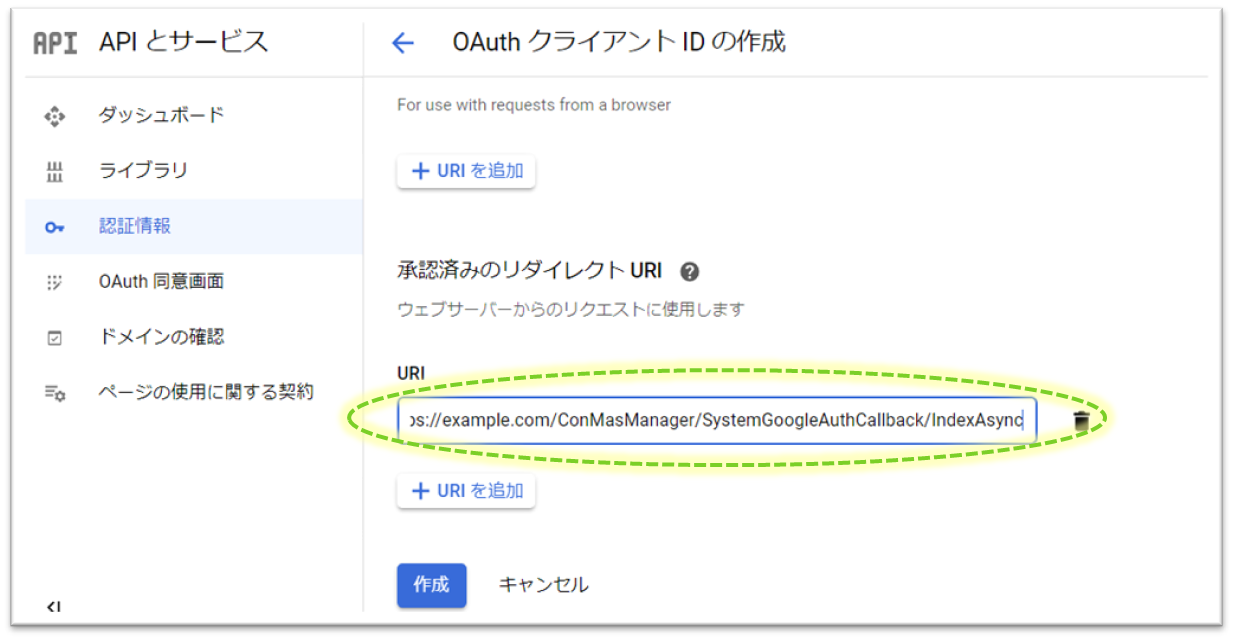Screen dimensions: 1234x640
Task: Click the ライブラリ icon in the sidebar
Action: [55, 171]
